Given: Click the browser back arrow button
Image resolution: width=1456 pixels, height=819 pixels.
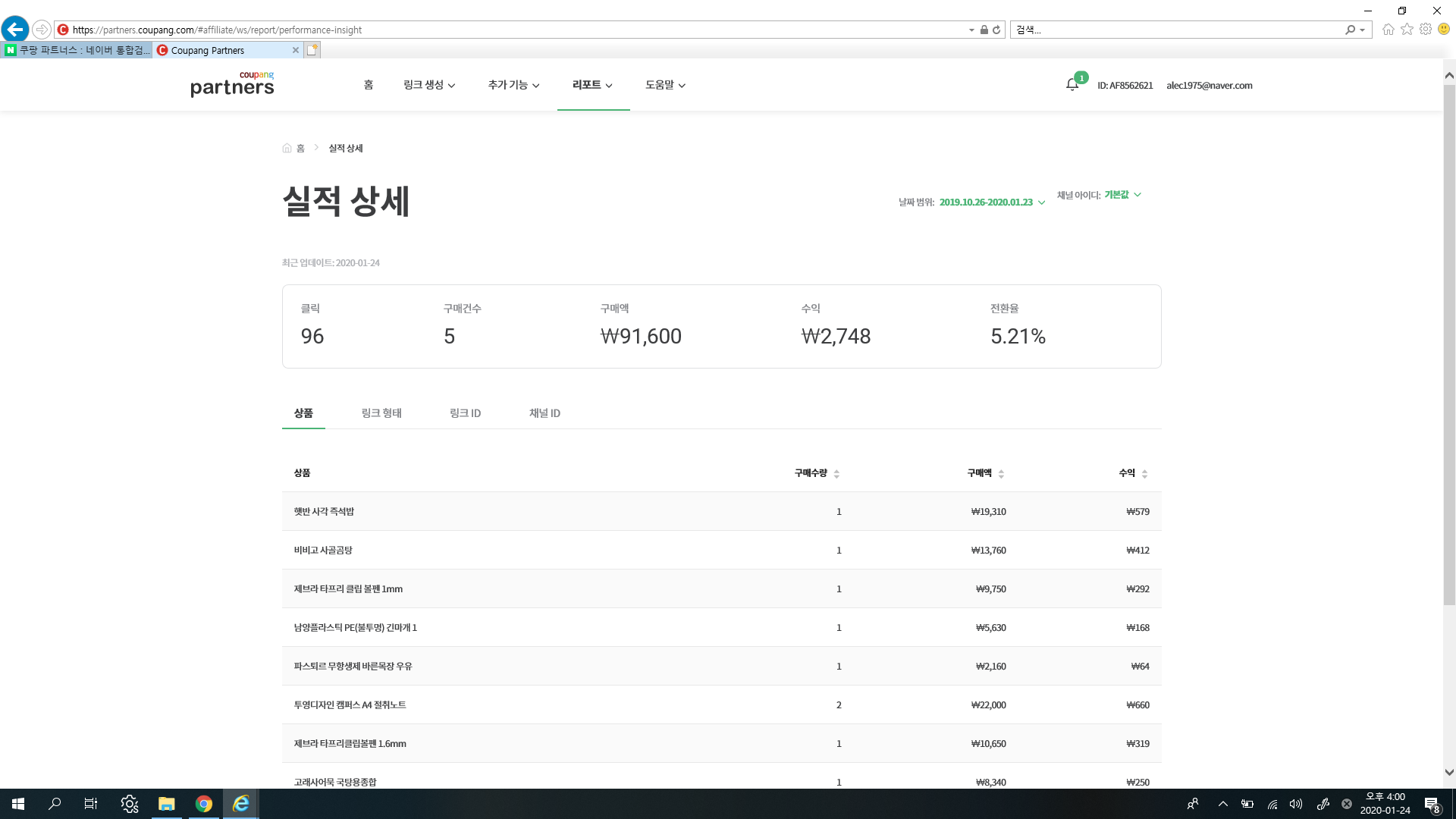Looking at the screenshot, I should [x=15, y=30].
